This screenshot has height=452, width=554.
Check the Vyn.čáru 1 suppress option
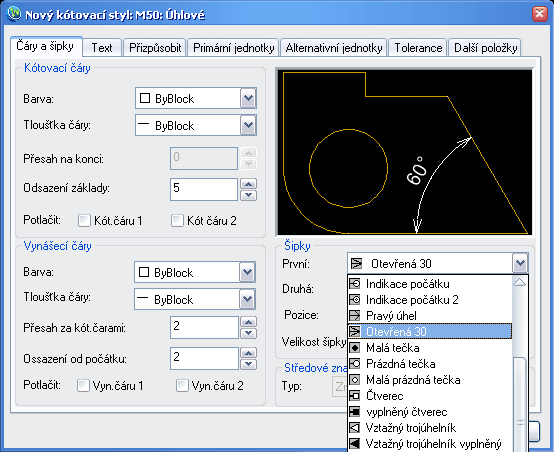[83, 385]
